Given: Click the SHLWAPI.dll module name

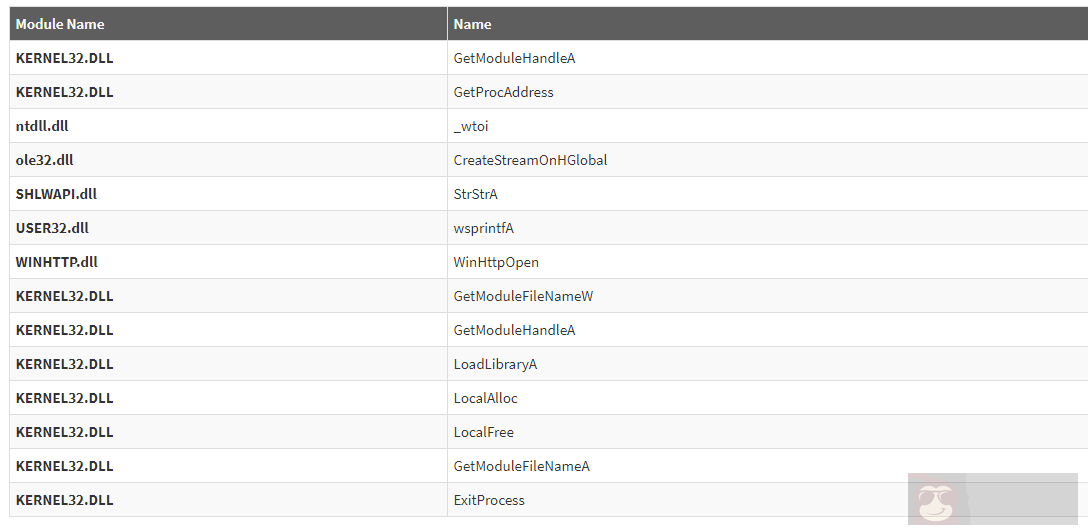Looking at the screenshot, I should (56, 194).
